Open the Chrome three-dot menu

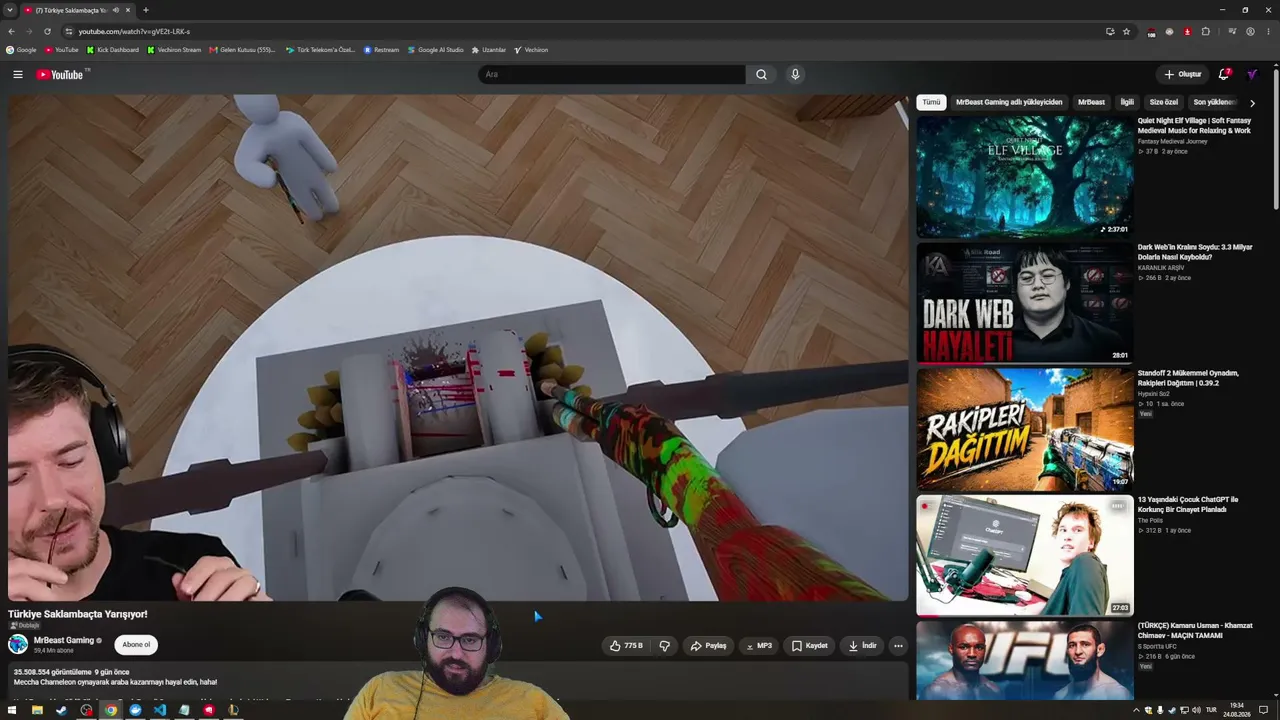coord(1268,31)
